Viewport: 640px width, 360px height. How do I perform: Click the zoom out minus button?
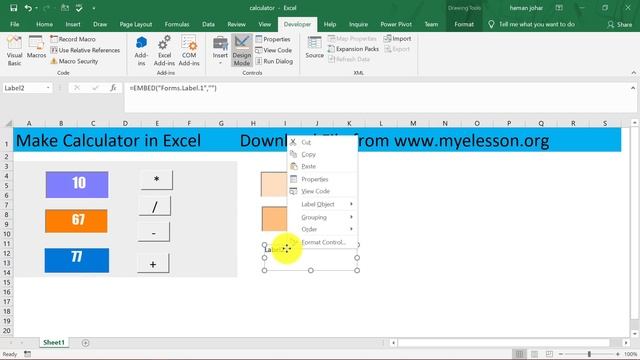click(561, 354)
